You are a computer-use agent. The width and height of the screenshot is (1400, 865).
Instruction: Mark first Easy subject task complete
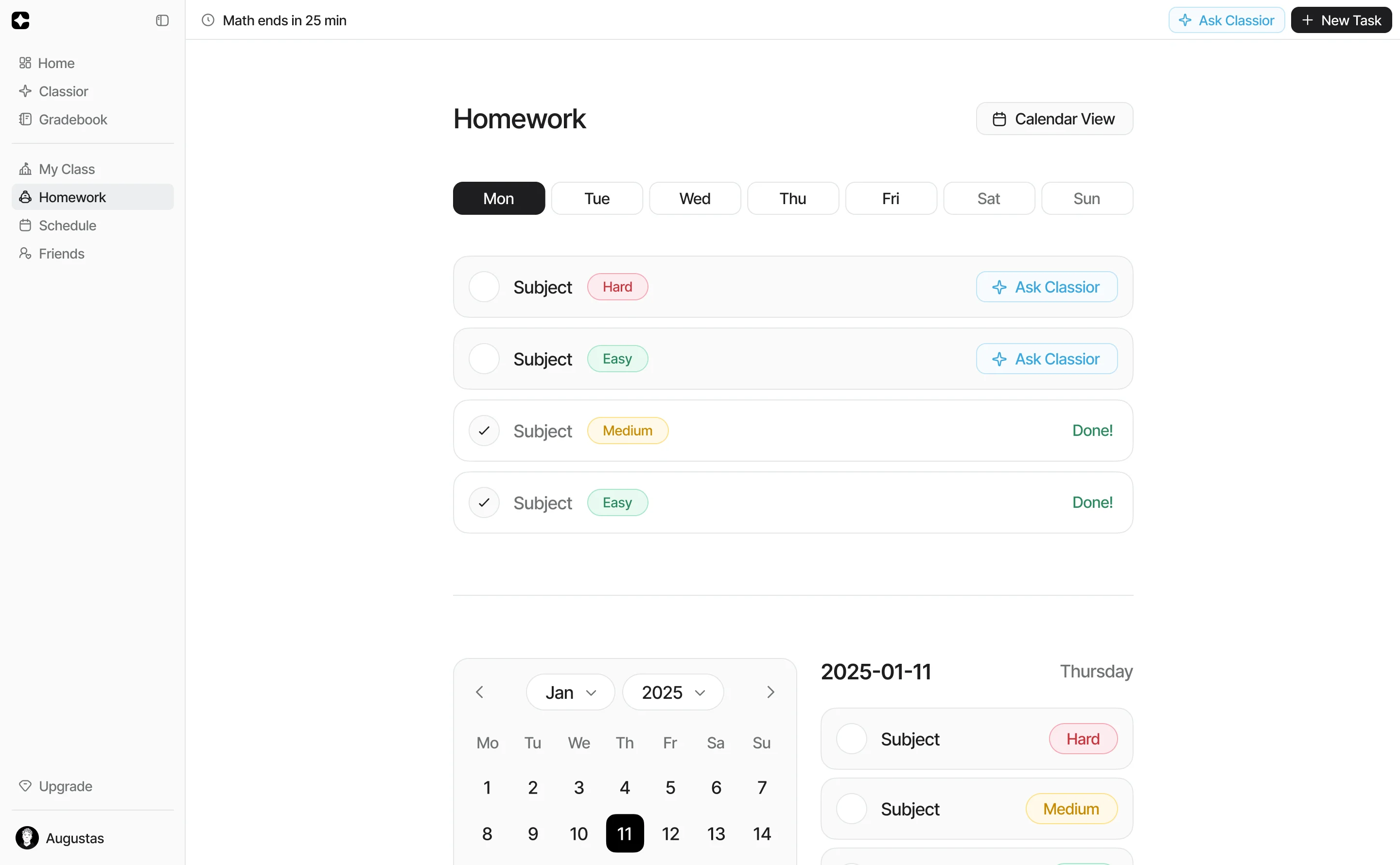coord(484,359)
